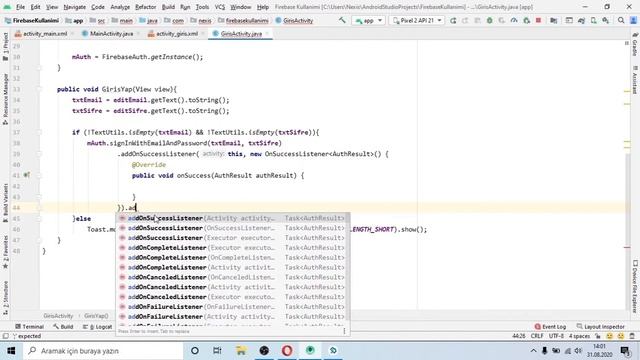The image size is (640, 360).
Task: Click the Profile app gauge icon
Action: click(x=514, y=20)
